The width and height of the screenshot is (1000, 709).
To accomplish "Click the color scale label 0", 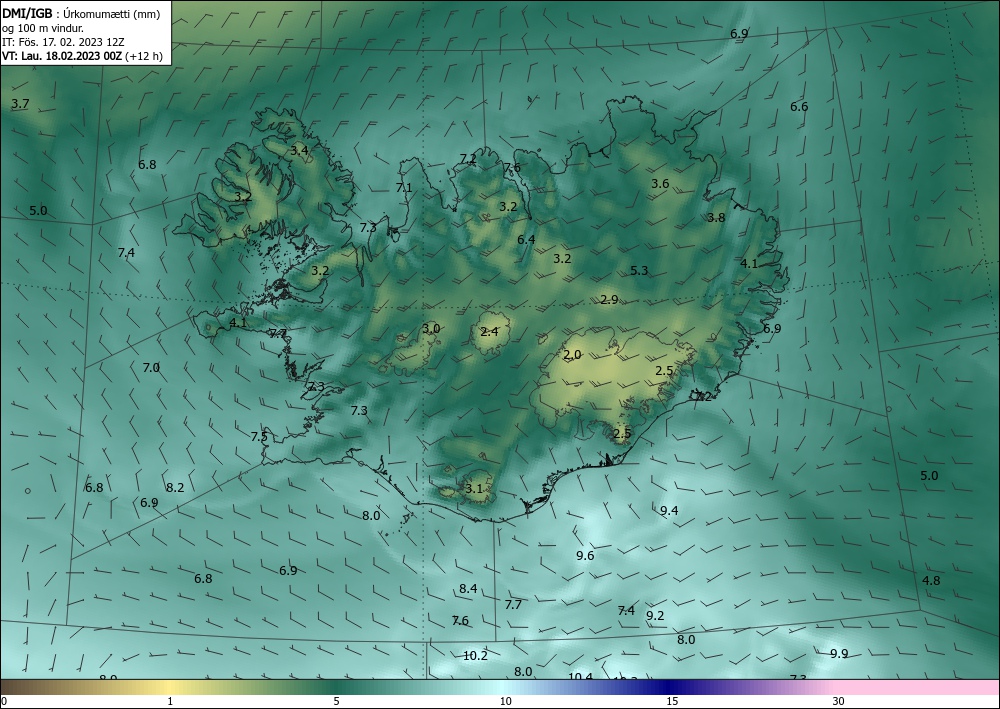I will pos(4,701).
